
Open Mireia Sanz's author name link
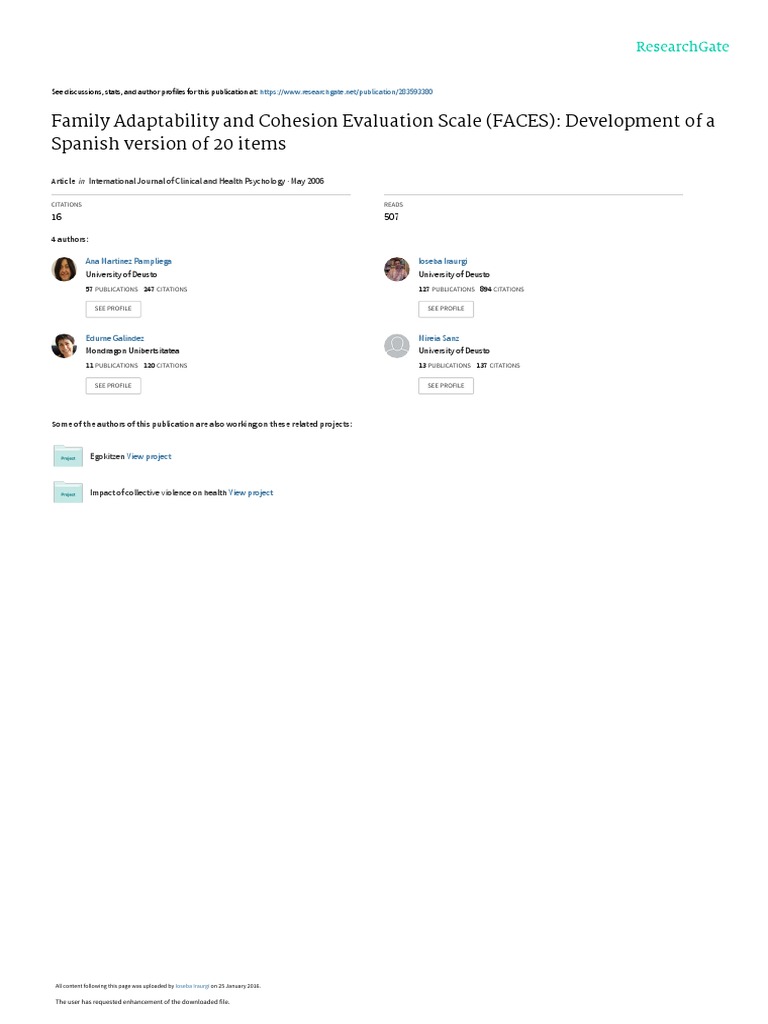pyautogui.click(x=439, y=338)
